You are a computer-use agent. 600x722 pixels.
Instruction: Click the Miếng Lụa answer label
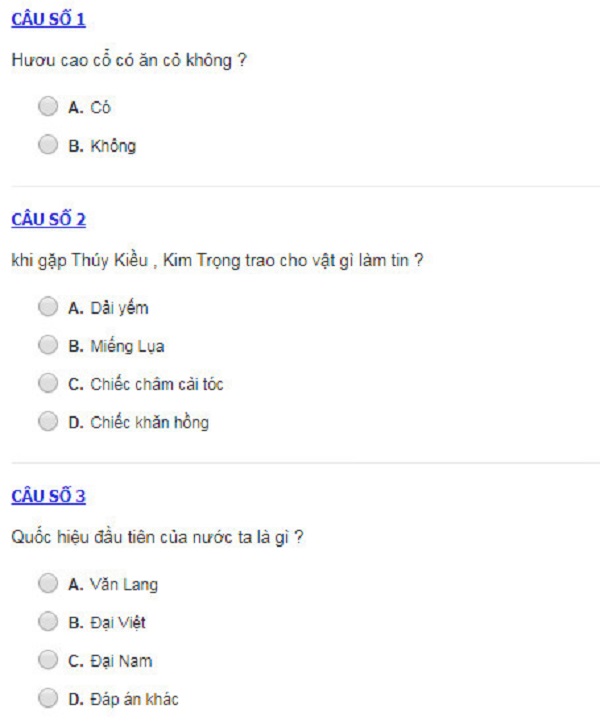(x=127, y=346)
